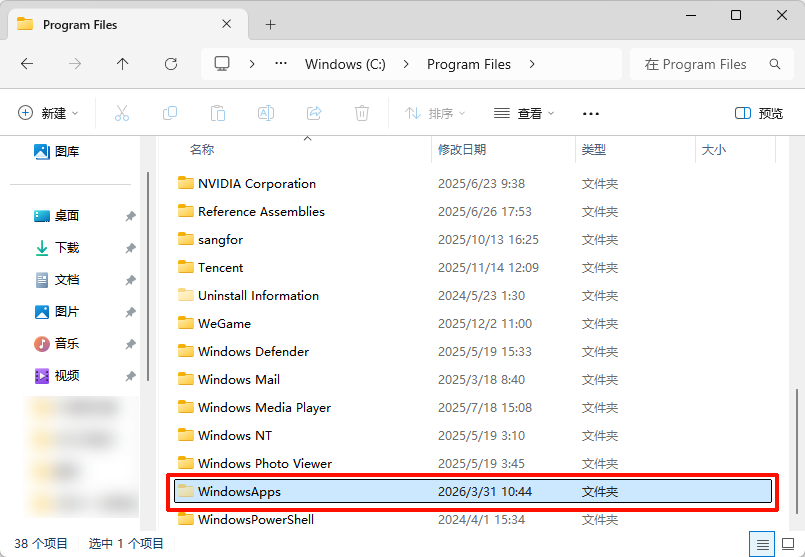
Task: Go up one folder level
Action: coord(122,64)
